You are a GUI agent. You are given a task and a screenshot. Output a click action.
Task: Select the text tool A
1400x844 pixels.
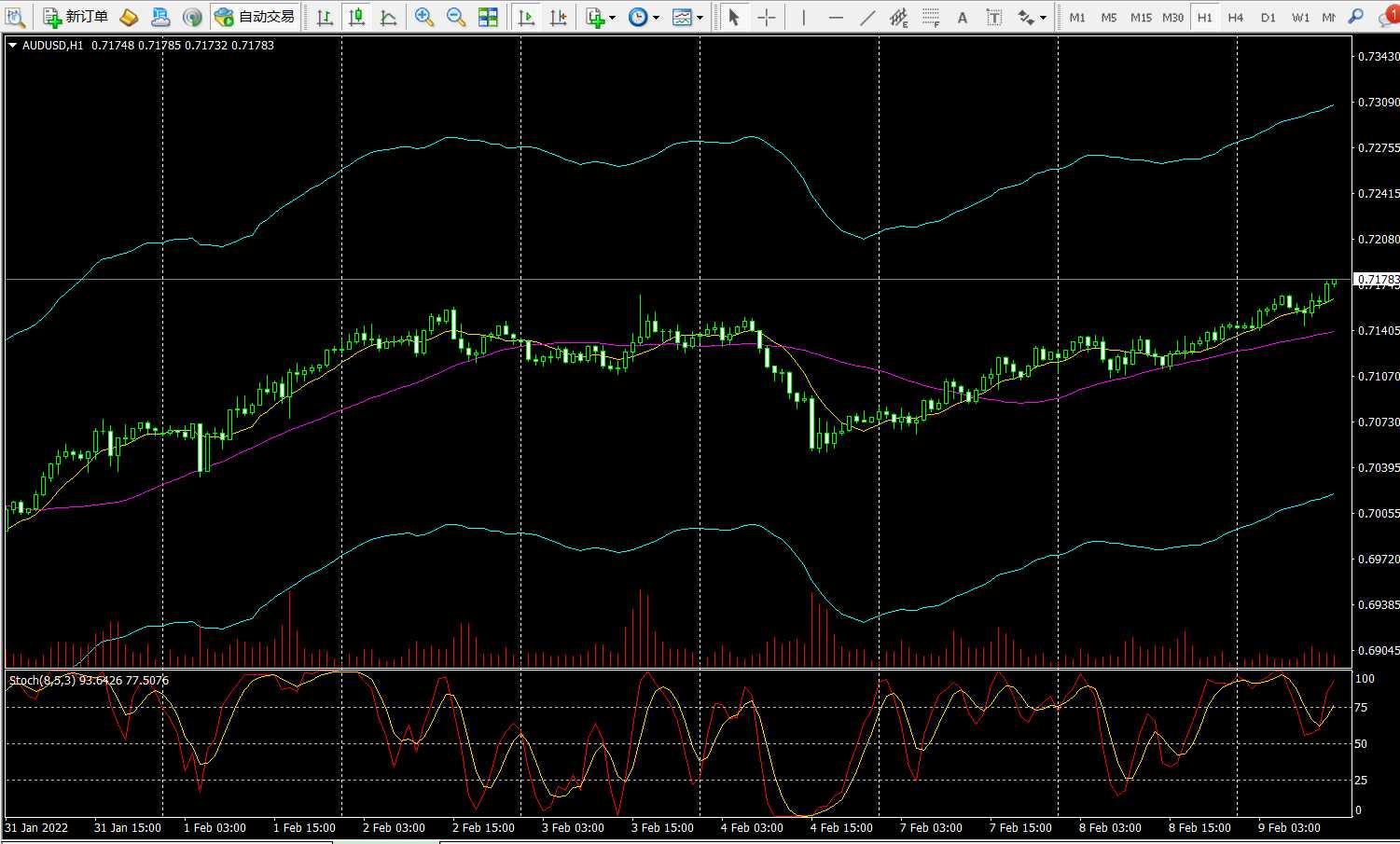click(963, 17)
